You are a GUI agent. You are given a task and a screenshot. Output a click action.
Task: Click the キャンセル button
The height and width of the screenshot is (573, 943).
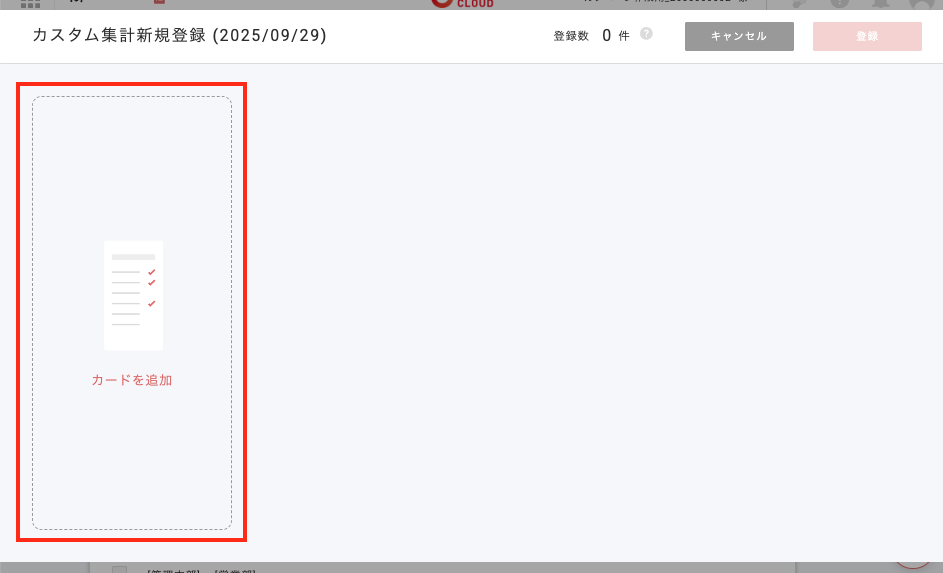tap(739, 36)
